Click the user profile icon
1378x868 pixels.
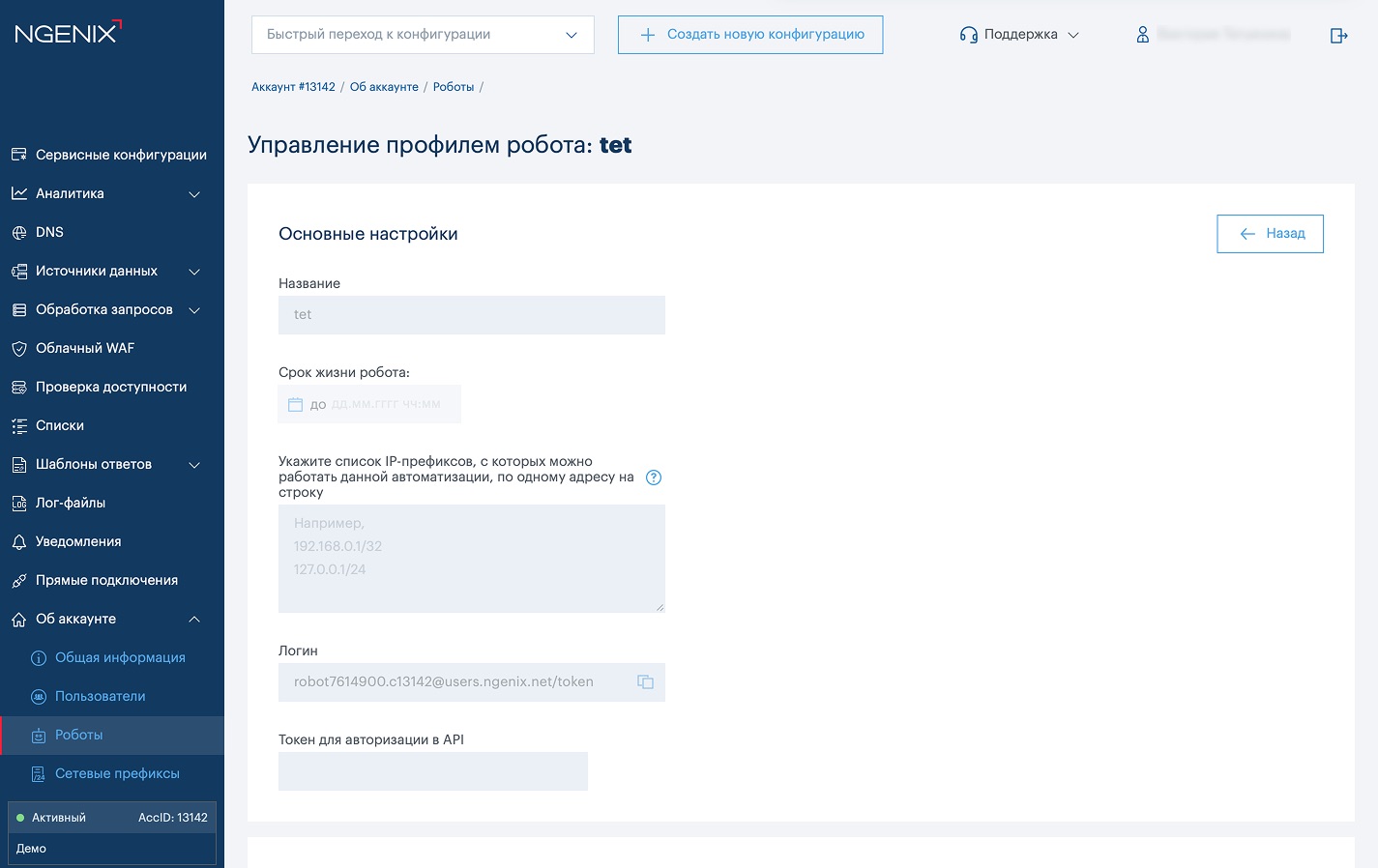pyautogui.click(x=1142, y=35)
